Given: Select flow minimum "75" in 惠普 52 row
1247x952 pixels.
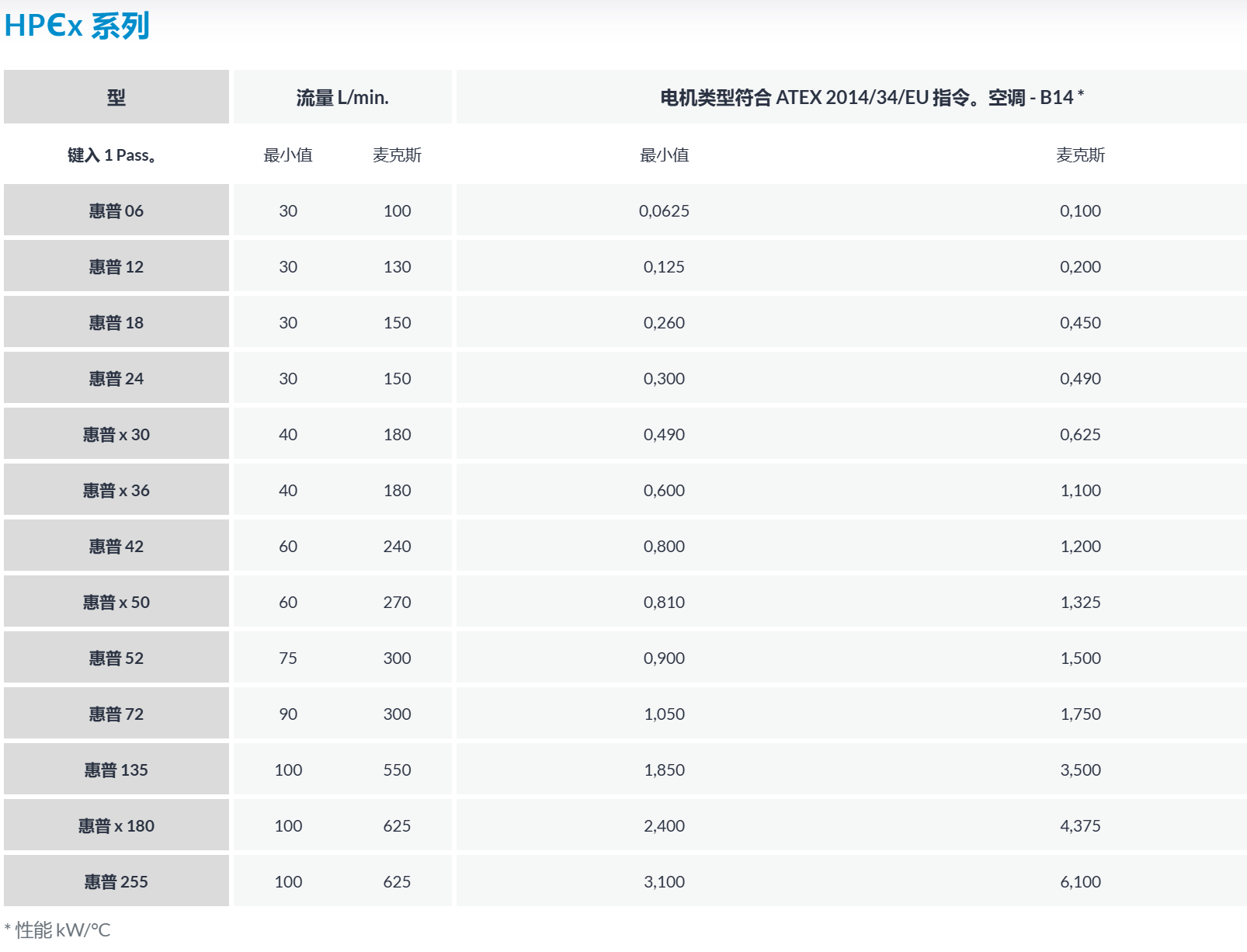Looking at the screenshot, I should click(x=288, y=658).
